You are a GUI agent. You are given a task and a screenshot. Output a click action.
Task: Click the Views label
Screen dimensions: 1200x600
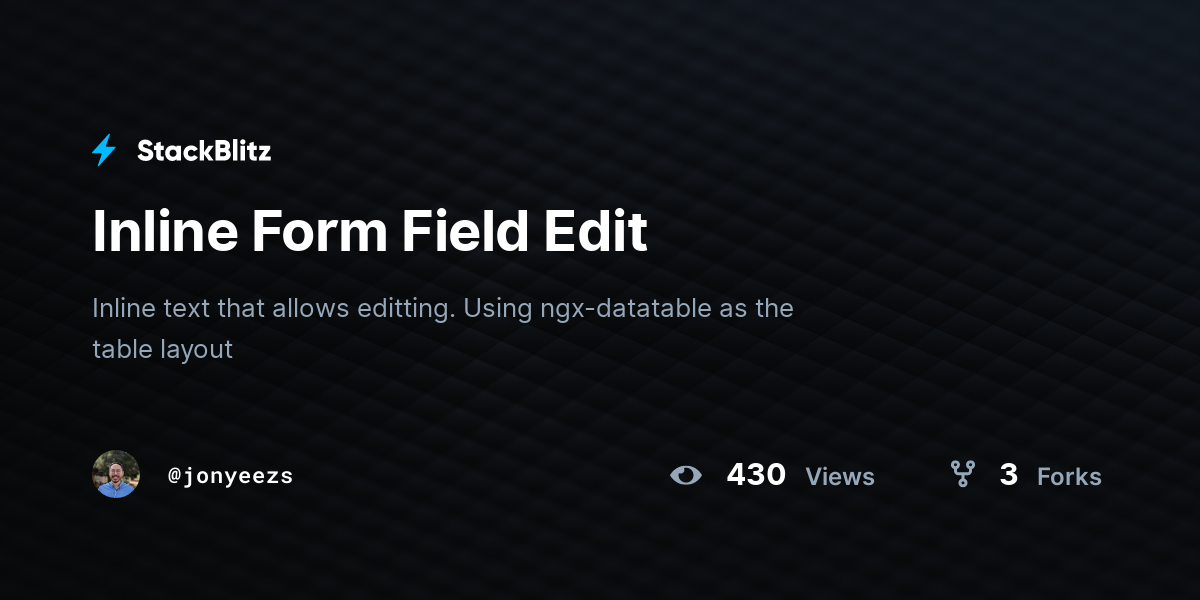[x=840, y=477]
